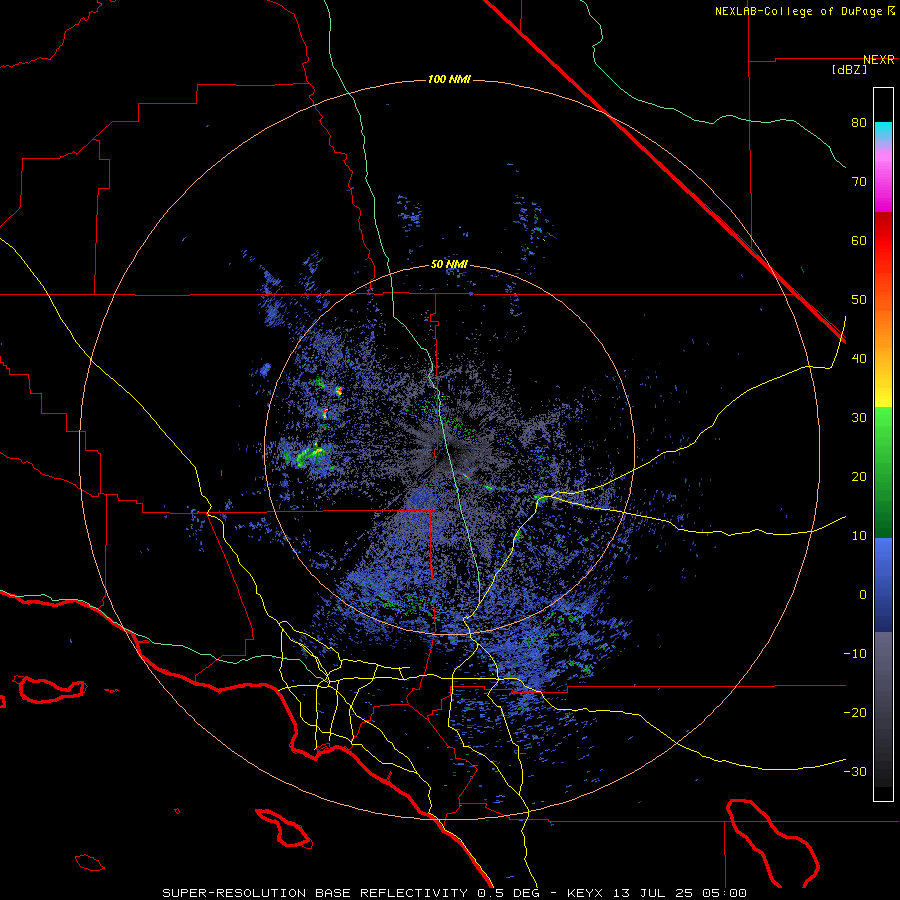Click the 100 NMI range ring label
The width and height of the screenshot is (900, 900).
[449, 79]
